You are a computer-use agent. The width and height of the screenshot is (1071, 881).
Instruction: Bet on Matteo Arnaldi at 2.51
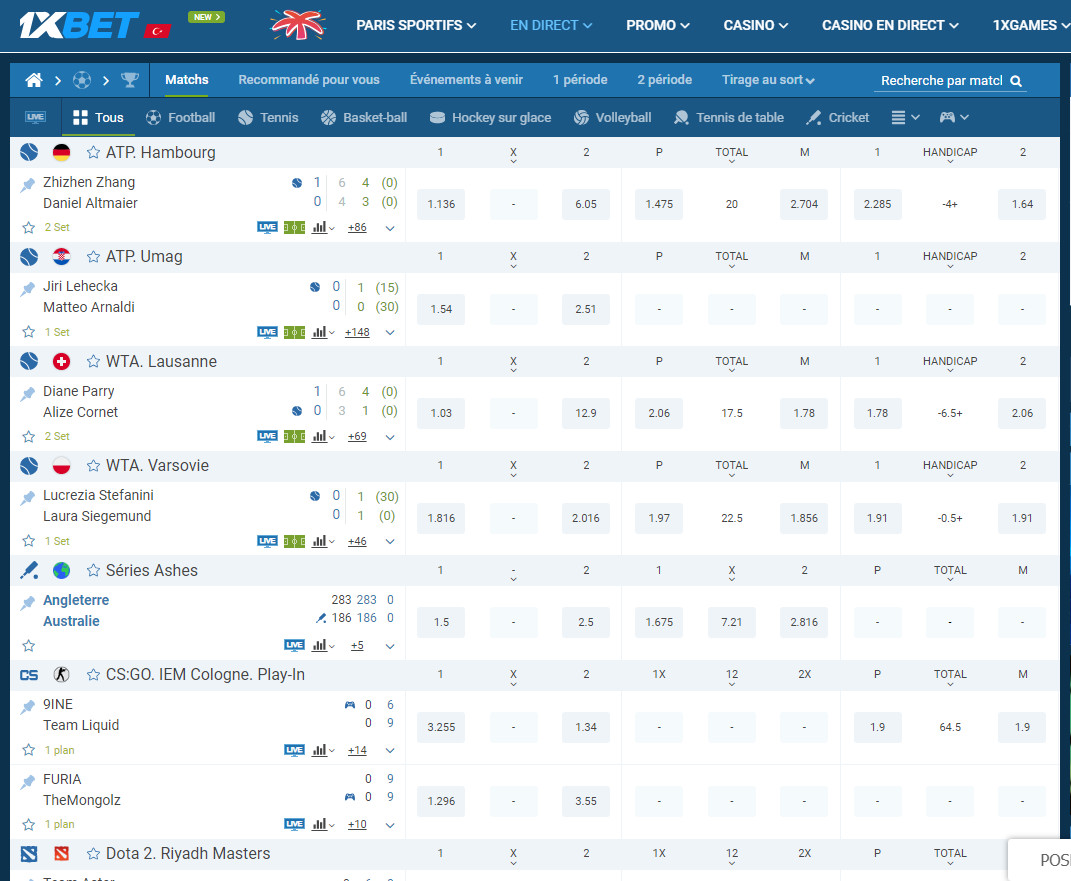click(585, 309)
